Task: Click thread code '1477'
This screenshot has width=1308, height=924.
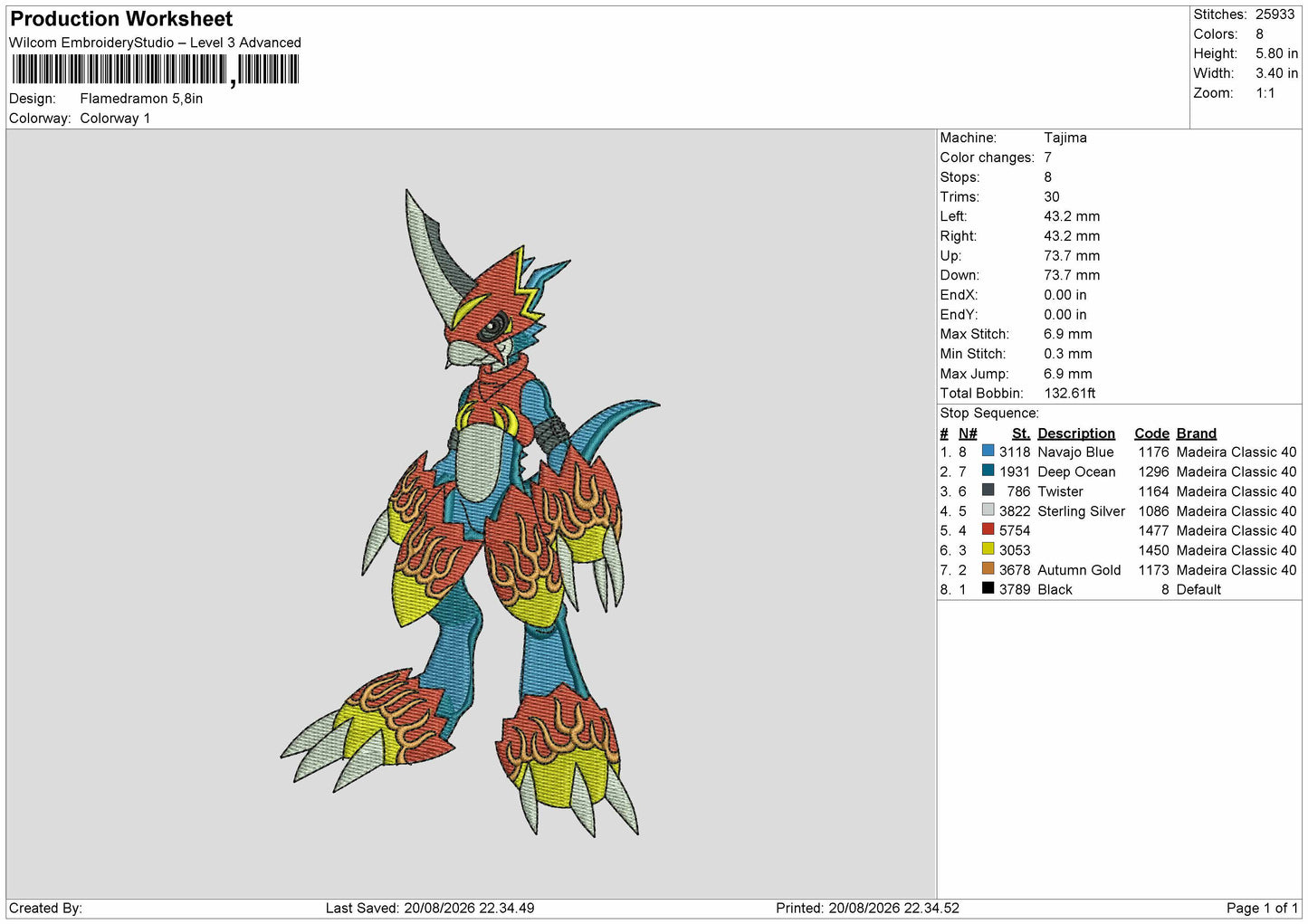Action: coord(1153,531)
